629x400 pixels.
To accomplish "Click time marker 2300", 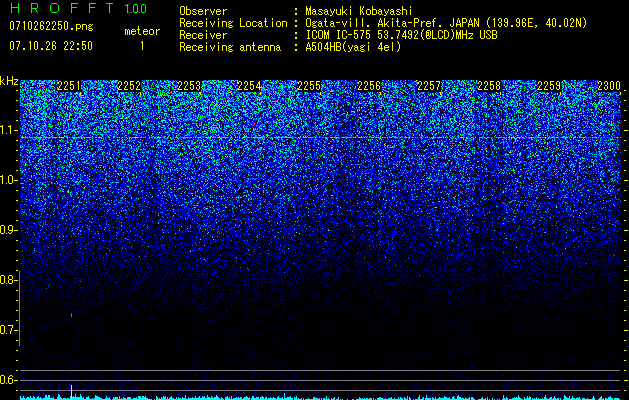I will click(x=609, y=86).
